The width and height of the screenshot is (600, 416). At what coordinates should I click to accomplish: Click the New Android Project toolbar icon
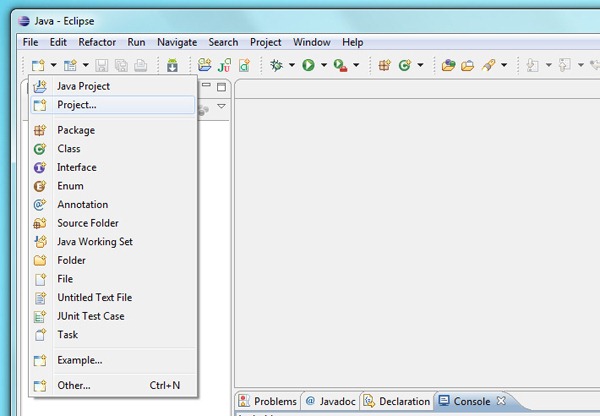(204, 65)
